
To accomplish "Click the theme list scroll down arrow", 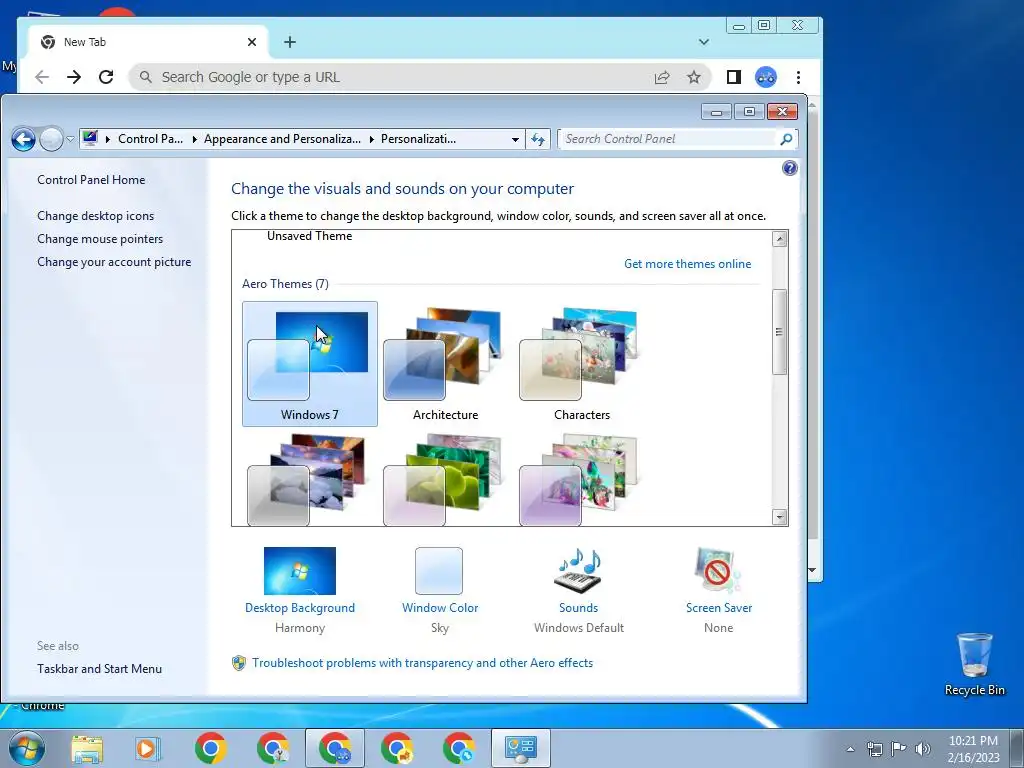I will [x=779, y=517].
